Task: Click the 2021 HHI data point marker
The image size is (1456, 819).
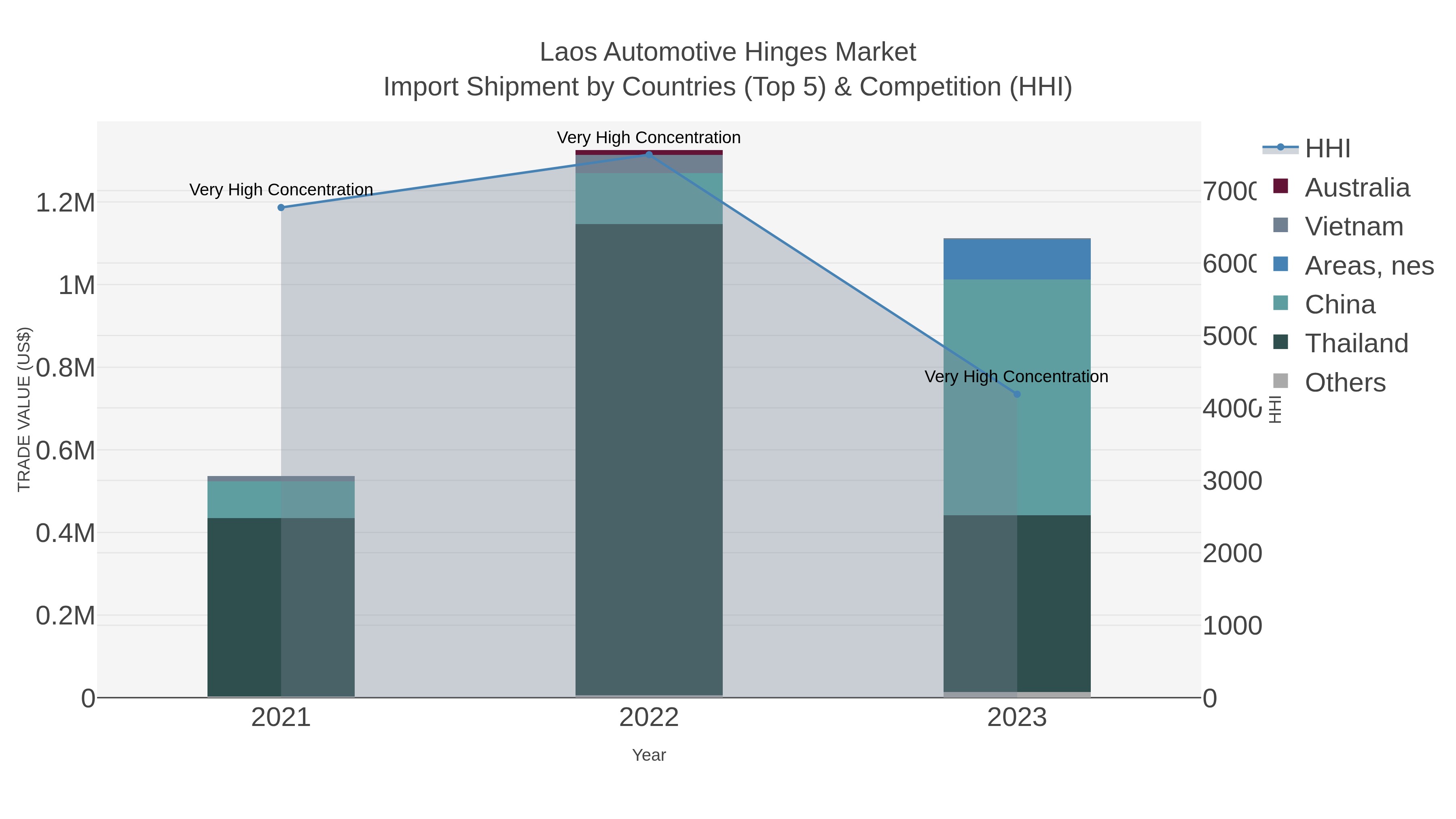Action: [281, 207]
